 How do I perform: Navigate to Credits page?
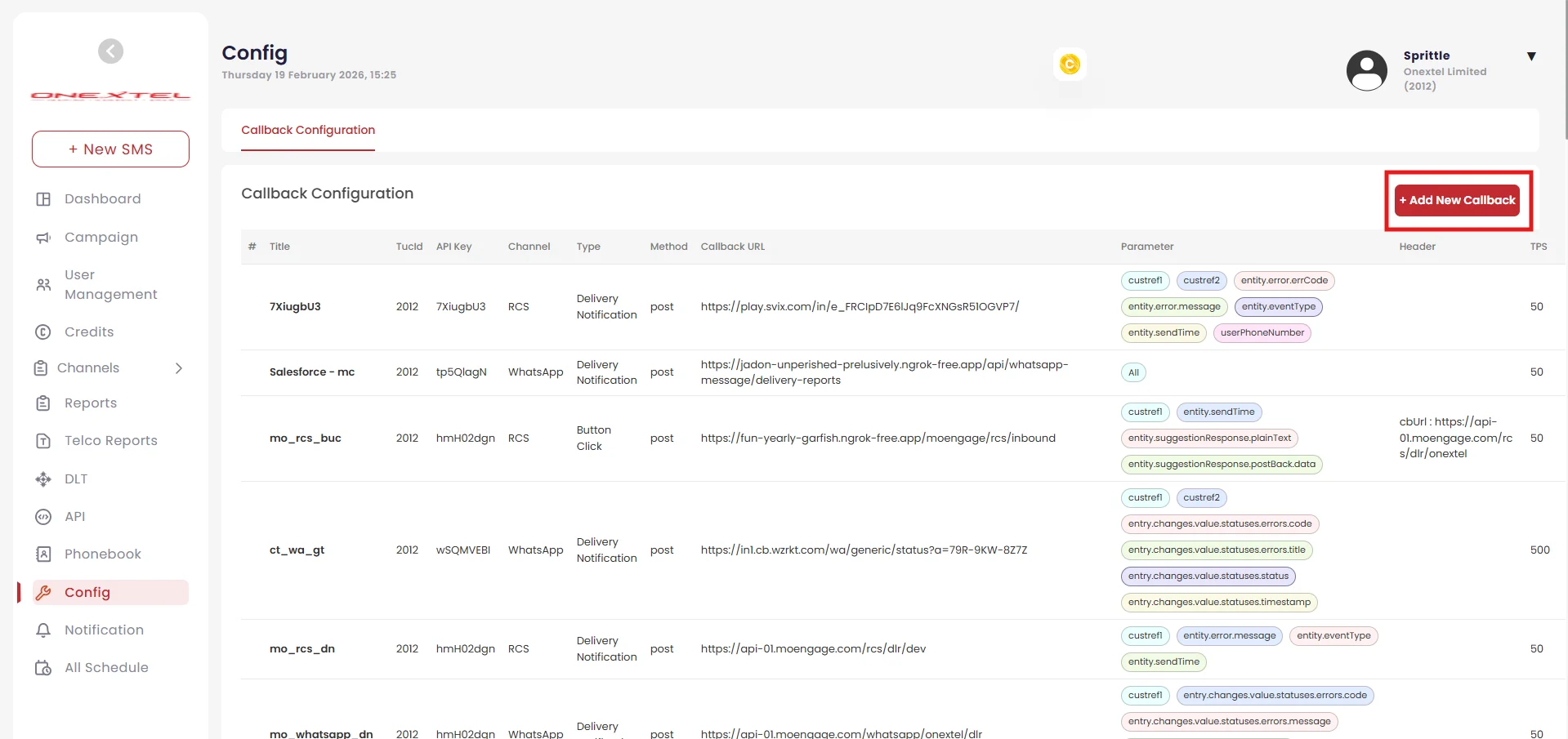pyautogui.click(x=89, y=332)
